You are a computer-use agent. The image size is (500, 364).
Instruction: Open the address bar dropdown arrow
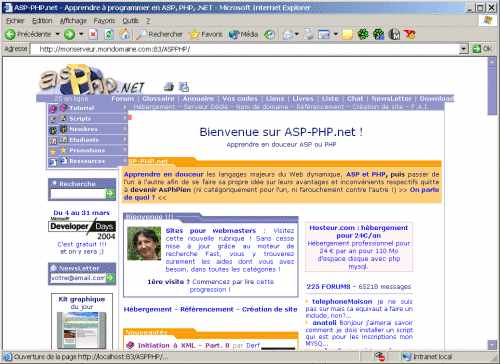[463, 49]
